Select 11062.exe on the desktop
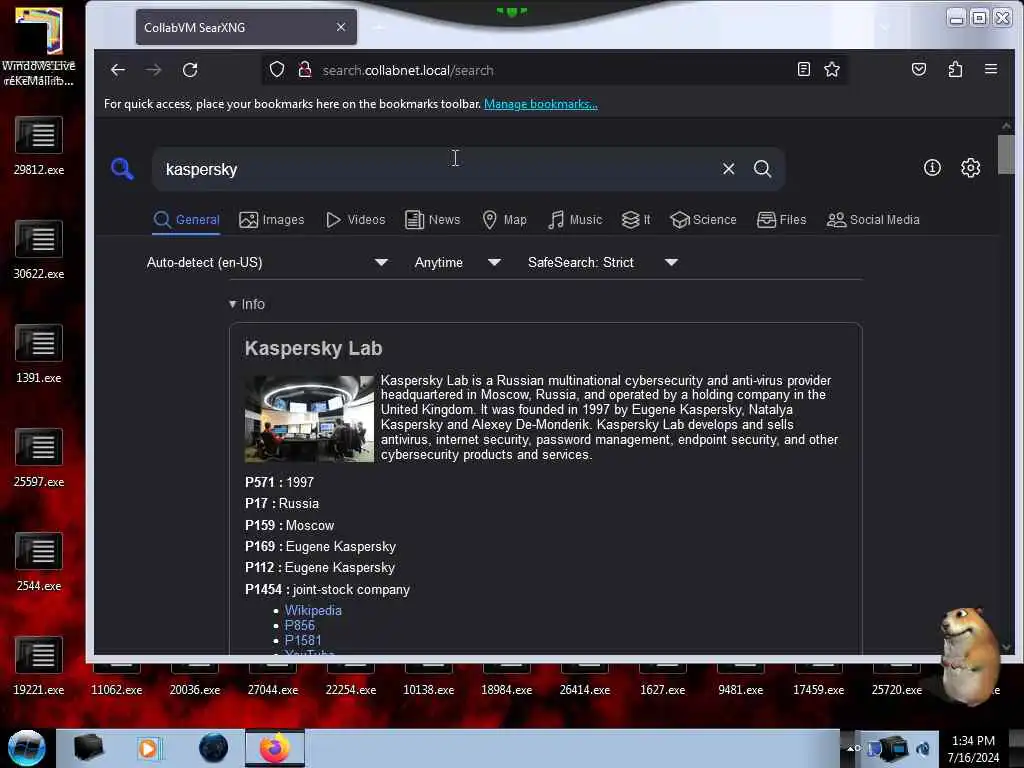The image size is (1024, 768). (116, 682)
